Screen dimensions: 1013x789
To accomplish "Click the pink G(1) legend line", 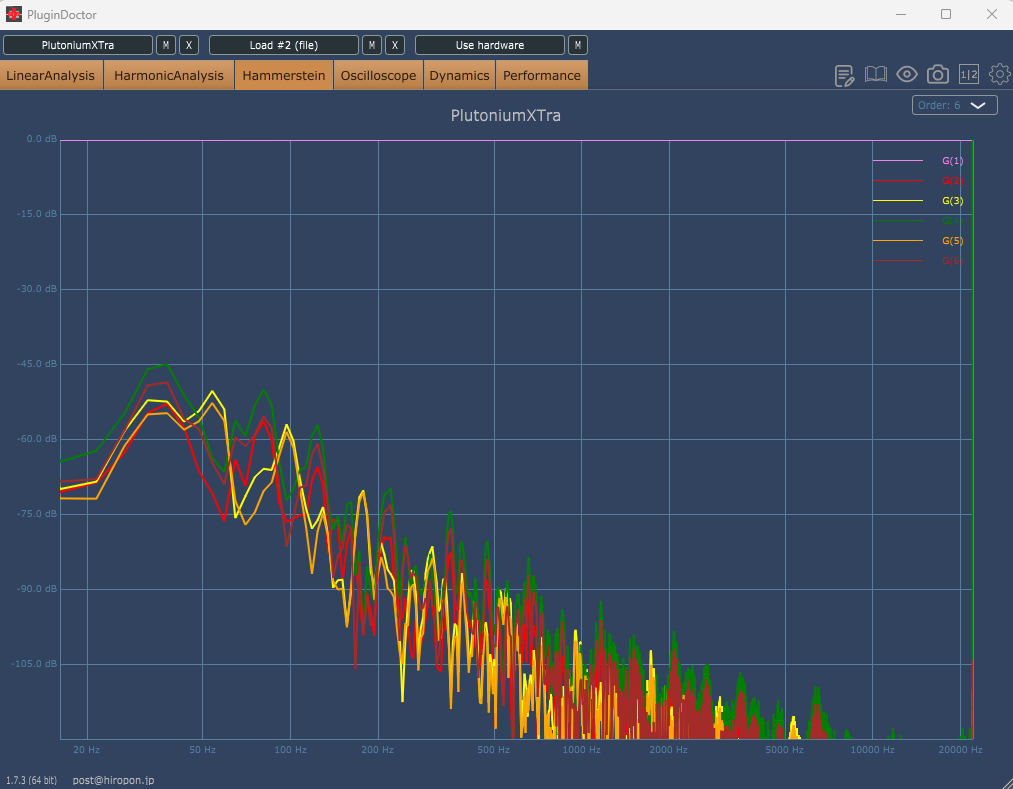I will pyautogui.click(x=898, y=160).
